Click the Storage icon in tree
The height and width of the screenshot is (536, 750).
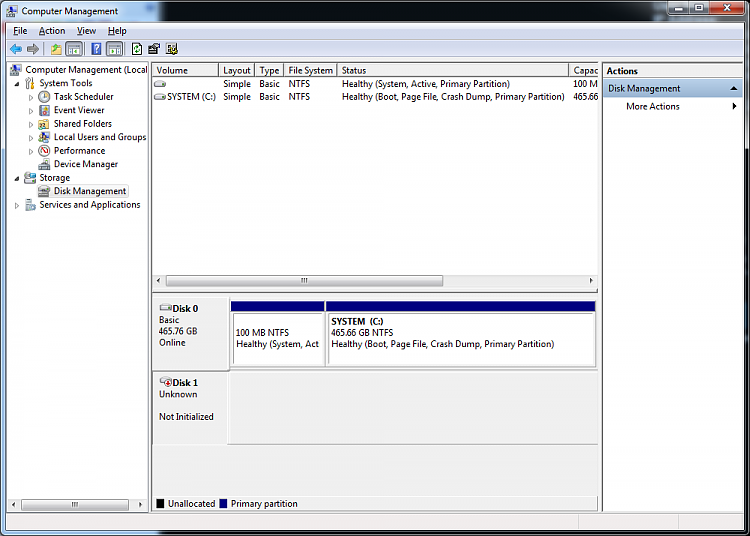[30, 177]
